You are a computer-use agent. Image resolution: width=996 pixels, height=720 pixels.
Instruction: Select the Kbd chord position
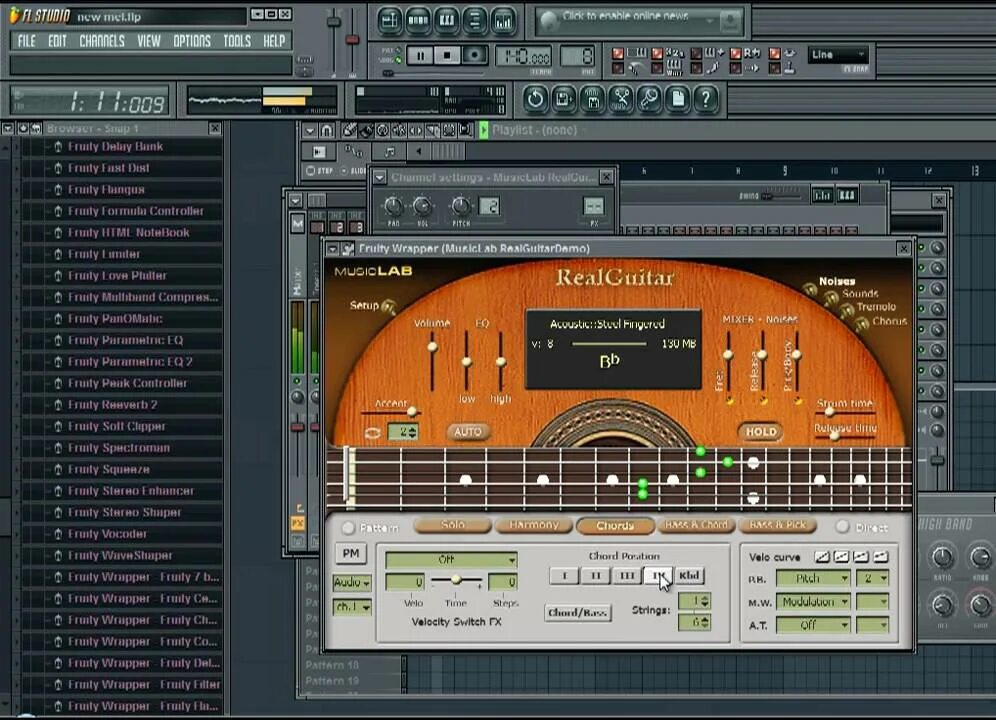[x=689, y=576]
